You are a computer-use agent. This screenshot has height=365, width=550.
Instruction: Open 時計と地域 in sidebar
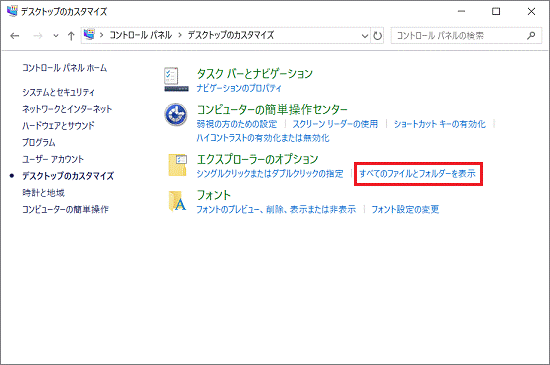point(43,192)
